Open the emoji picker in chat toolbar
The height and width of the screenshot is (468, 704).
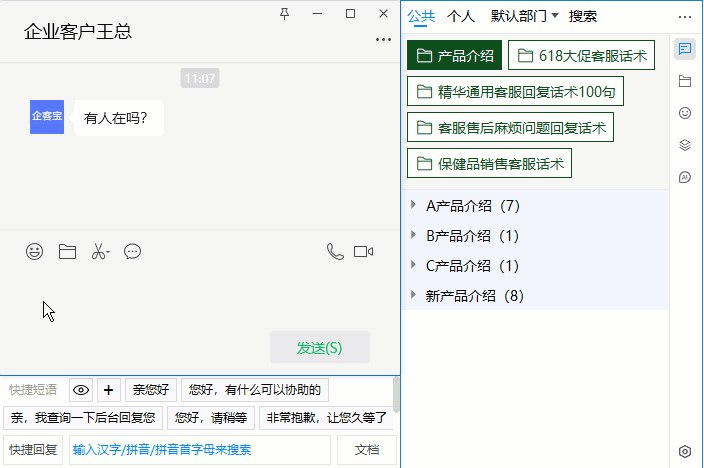coord(35,252)
